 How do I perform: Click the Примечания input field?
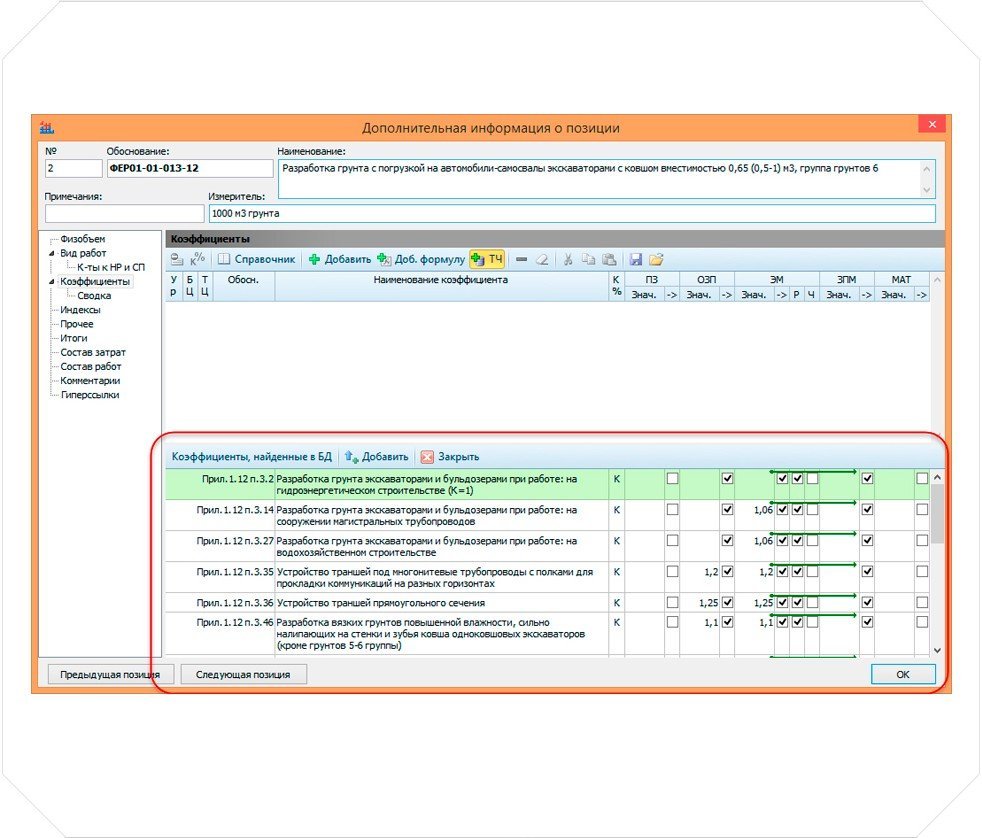125,214
